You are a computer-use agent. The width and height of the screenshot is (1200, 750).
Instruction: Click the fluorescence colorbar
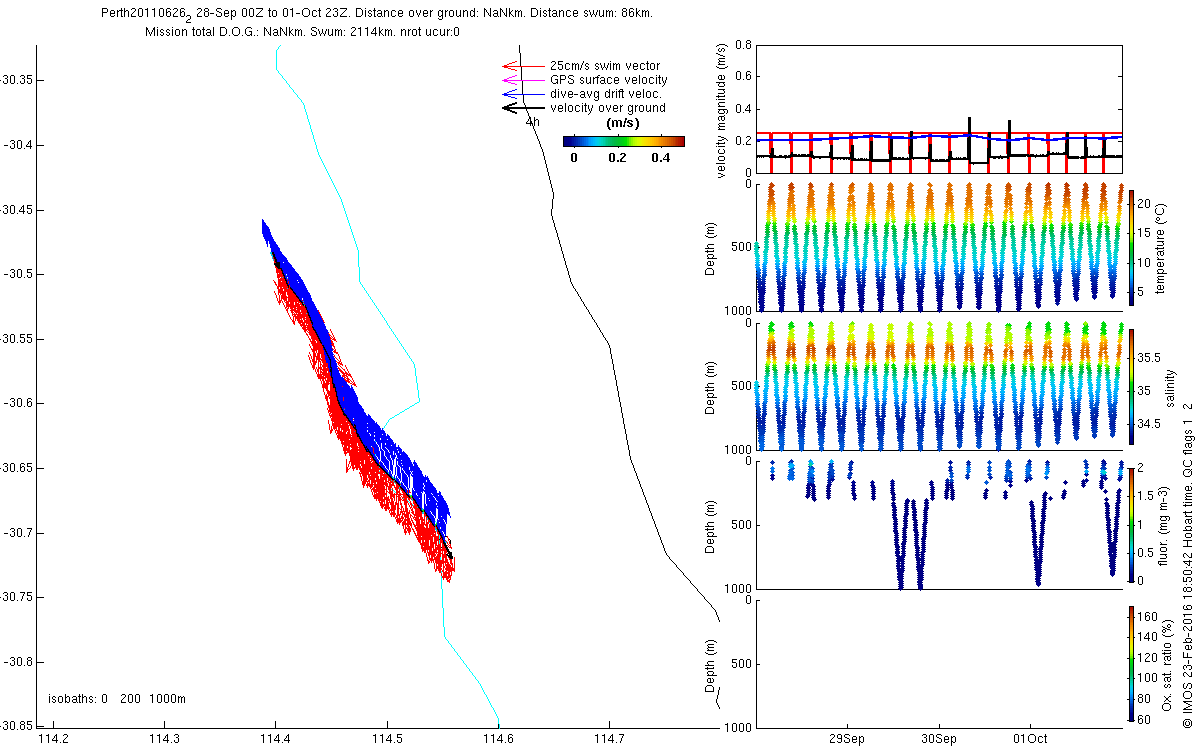point(1131,525)
